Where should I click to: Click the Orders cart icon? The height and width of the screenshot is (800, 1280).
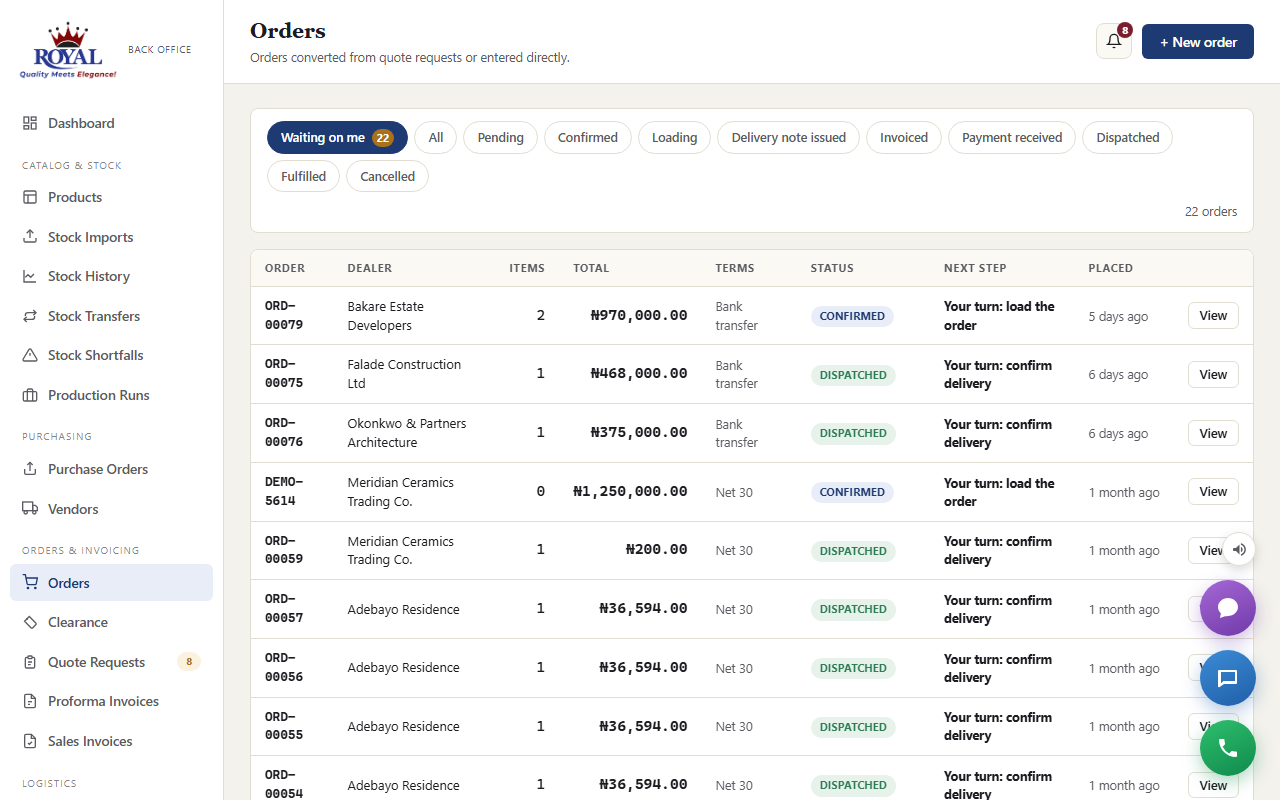click(x=30, y=583)
